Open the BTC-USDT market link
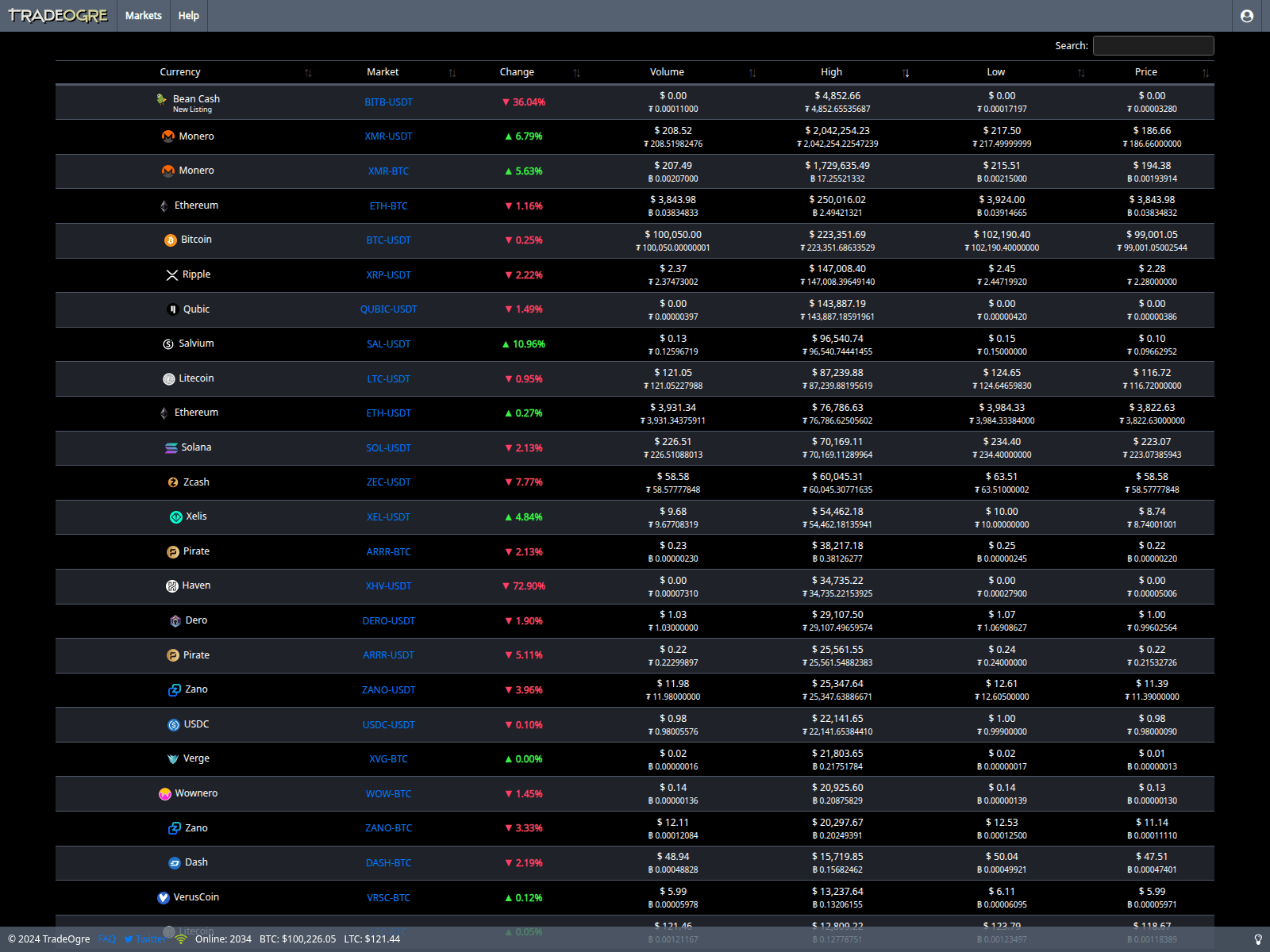Image resolution: width=1270 pixels, height=952 pixels. 388,240
